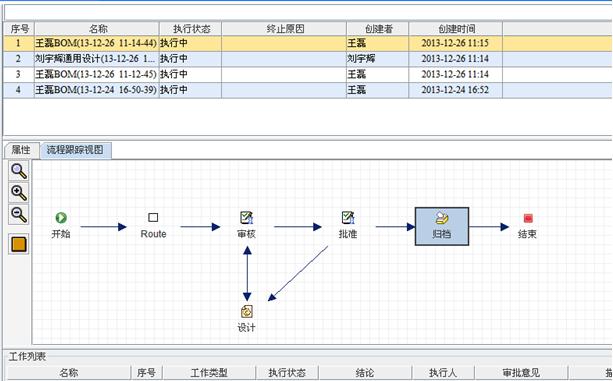Sort by 名称 column header in top table
The height and width of the screenshot is (381, 613).
point(97,29)
